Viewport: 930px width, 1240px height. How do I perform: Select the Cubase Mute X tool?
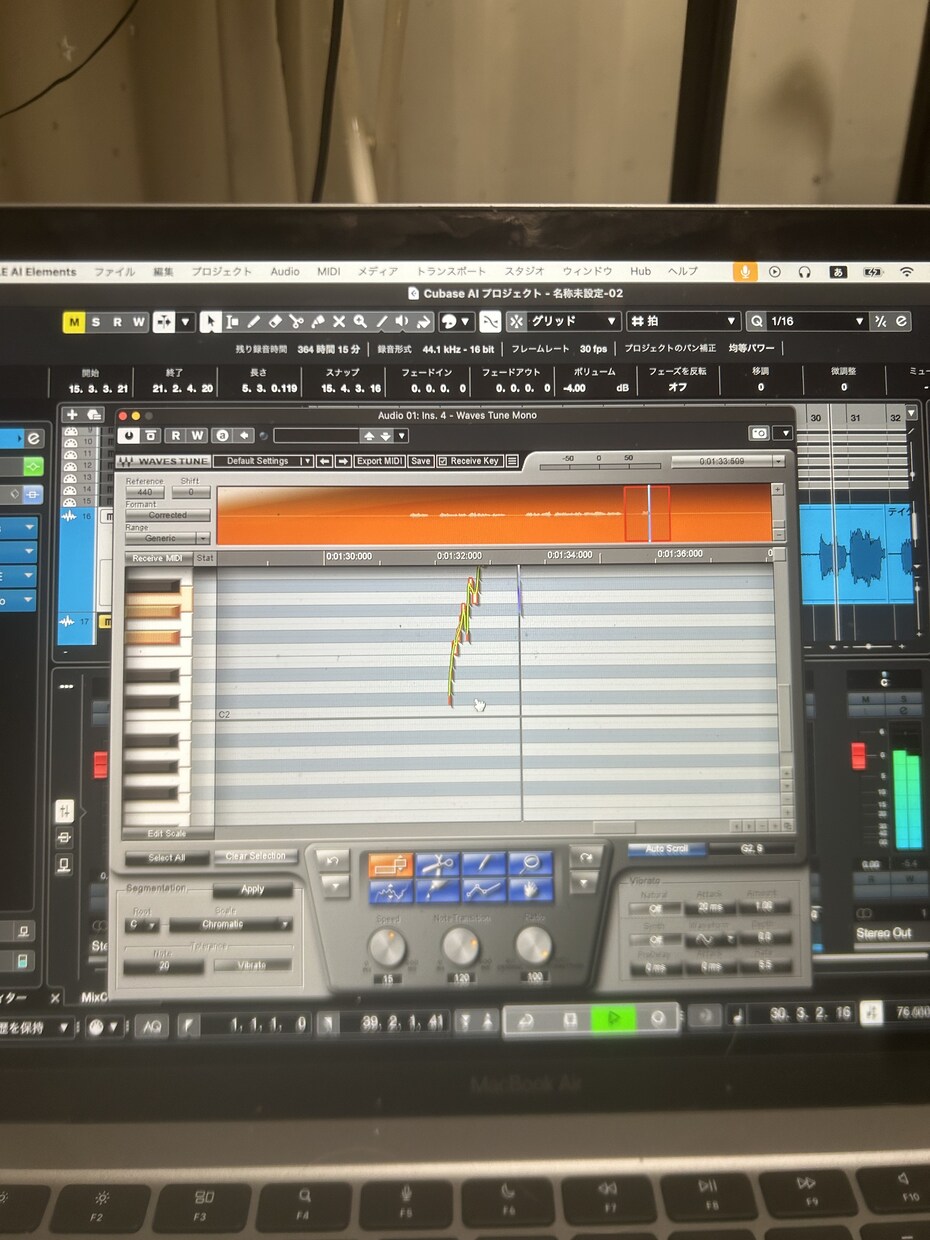coord(339,321)
